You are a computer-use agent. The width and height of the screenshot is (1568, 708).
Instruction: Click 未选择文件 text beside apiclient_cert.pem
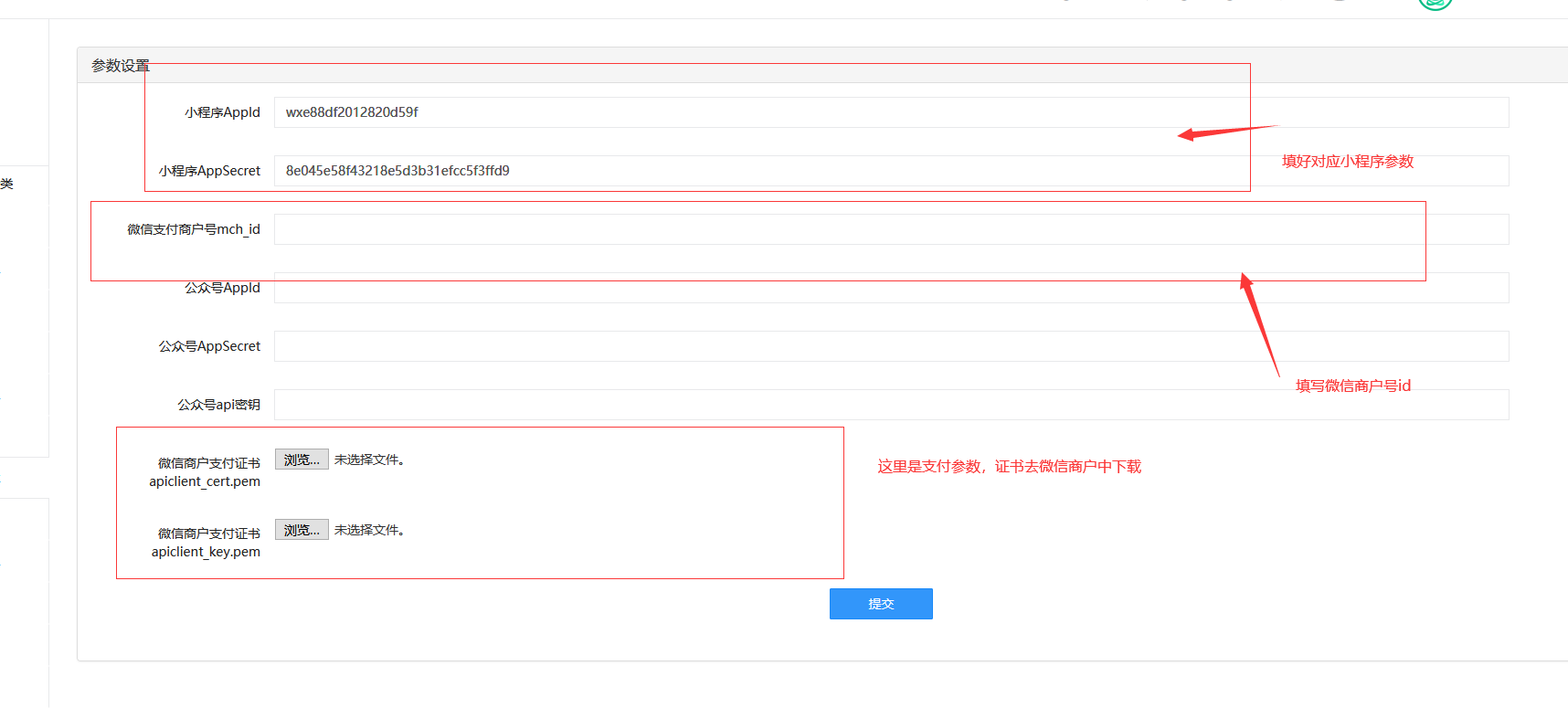369,460
